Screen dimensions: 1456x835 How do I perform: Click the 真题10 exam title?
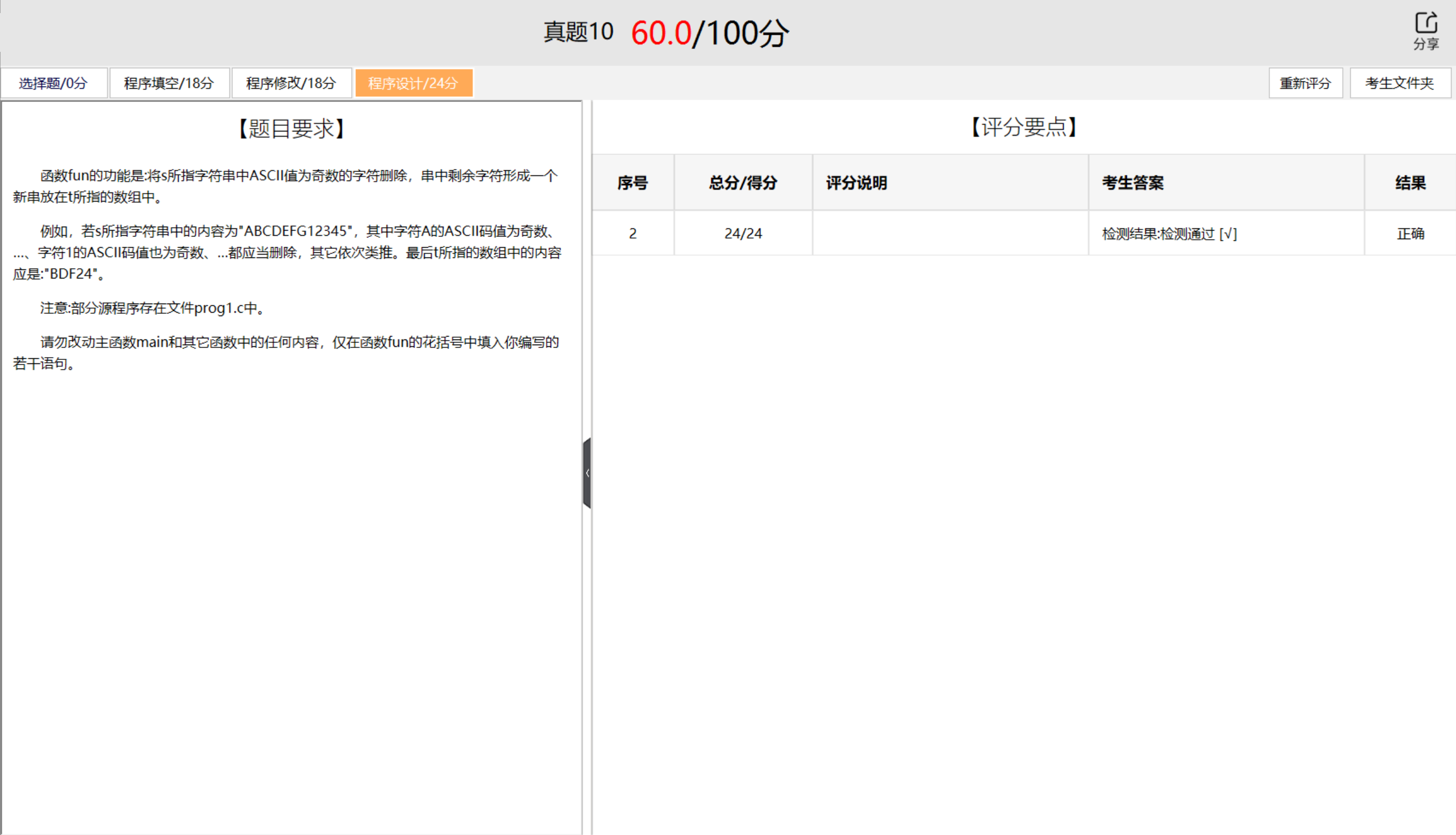coord(577,31)
